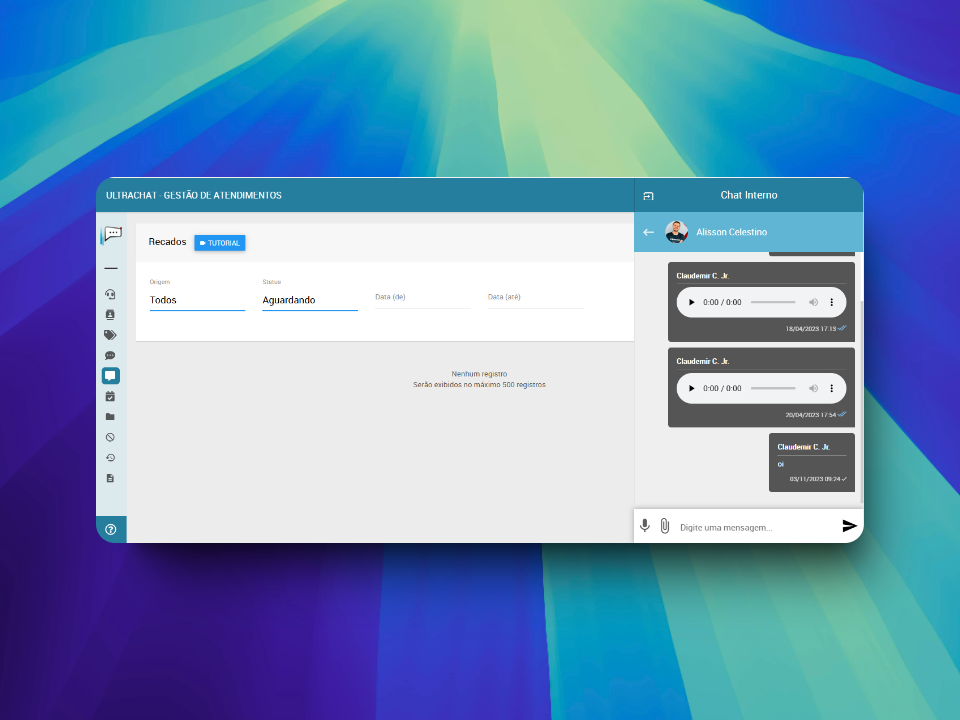Click the microphone icon to record audio
The width and height of the screenshot is (960, 720).
[x=645, y=526]
